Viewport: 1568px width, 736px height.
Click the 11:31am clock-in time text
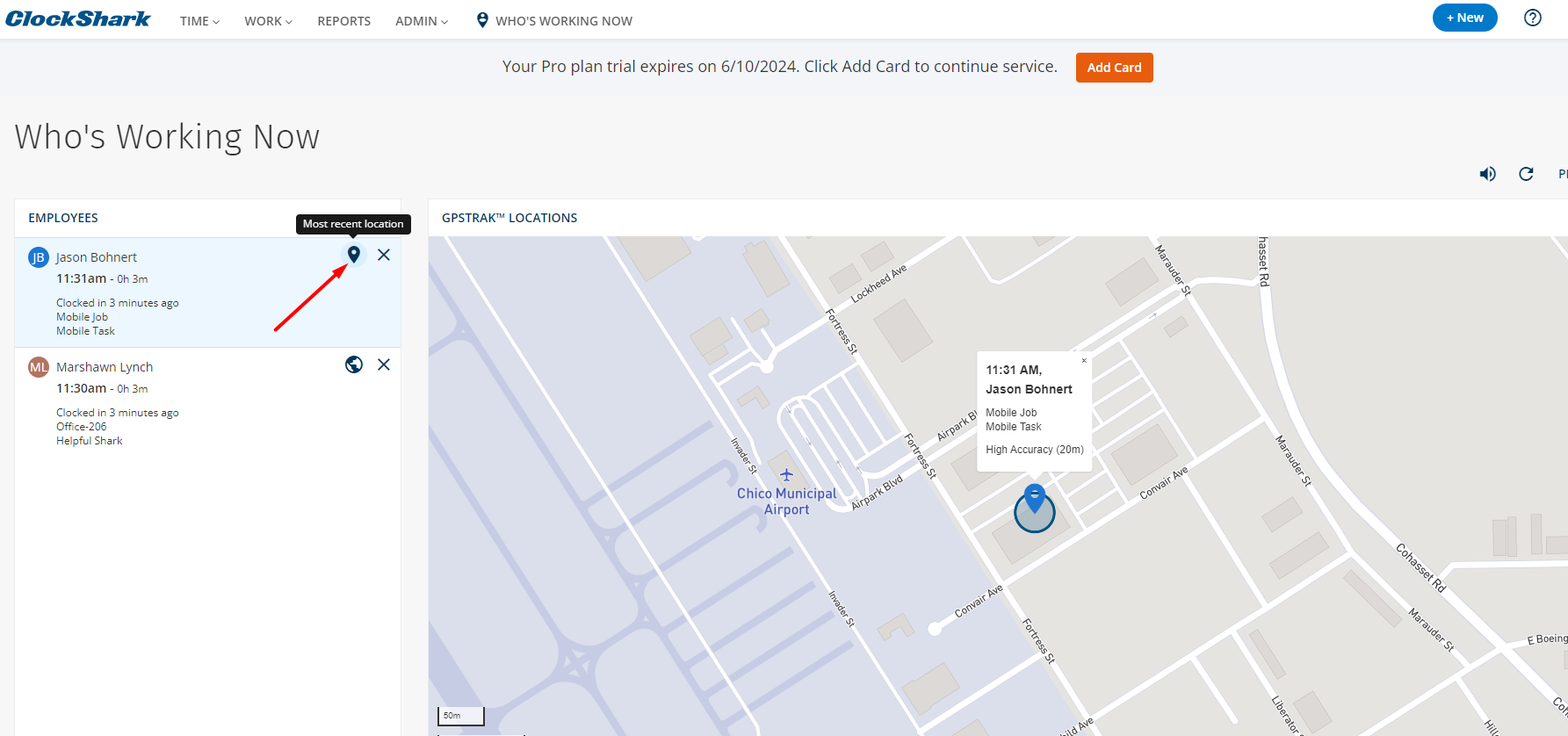(x=82, y=278)
